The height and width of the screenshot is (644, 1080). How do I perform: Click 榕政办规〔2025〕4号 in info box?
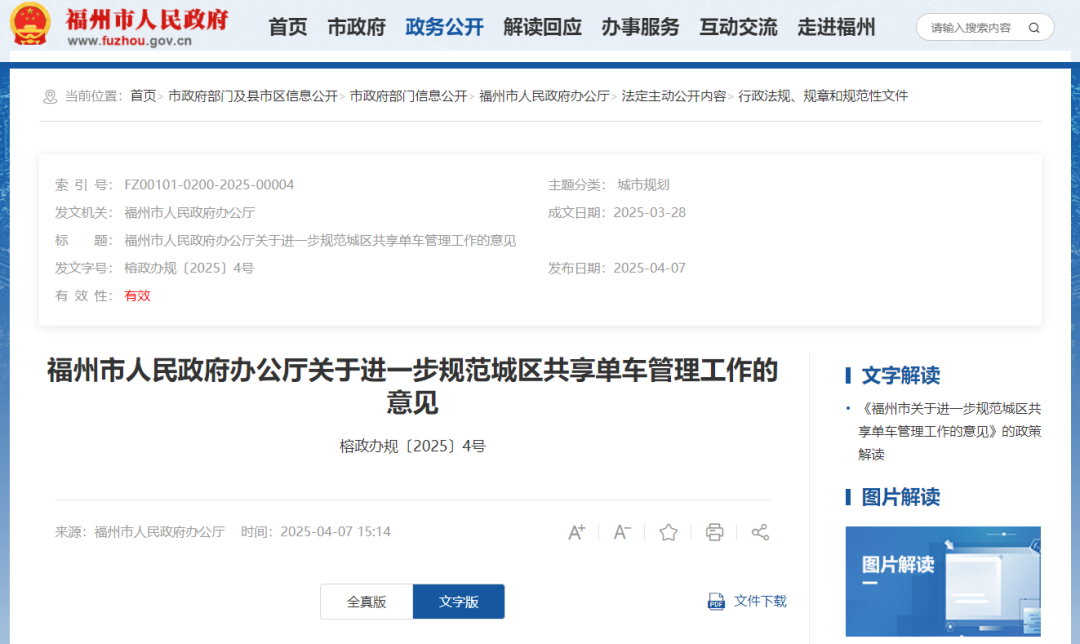(x=189, y=268)
